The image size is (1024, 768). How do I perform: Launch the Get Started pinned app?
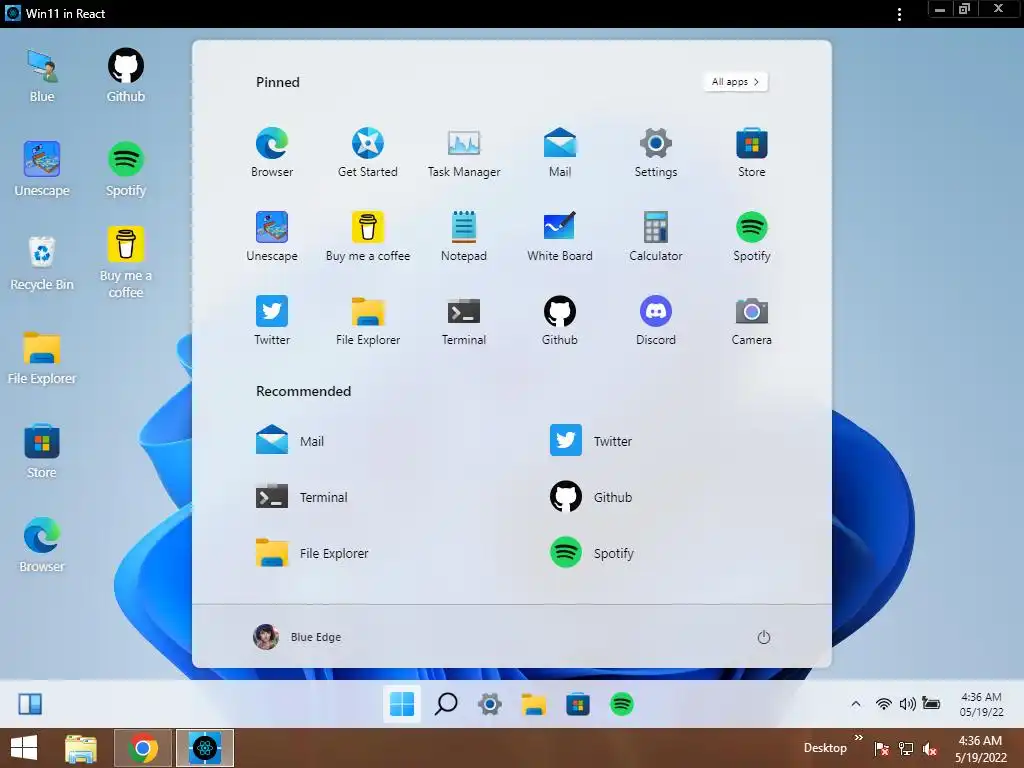(368, 153)
